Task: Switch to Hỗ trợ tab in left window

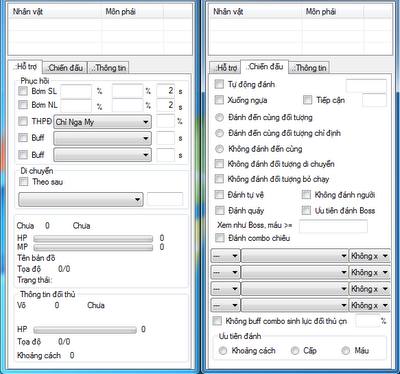Action: tap(25, 67)
